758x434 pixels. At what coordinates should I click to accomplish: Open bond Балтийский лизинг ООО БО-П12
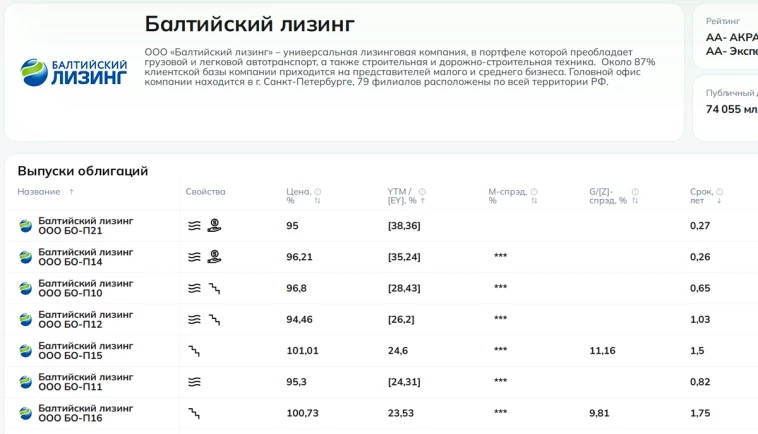(86, 319)
